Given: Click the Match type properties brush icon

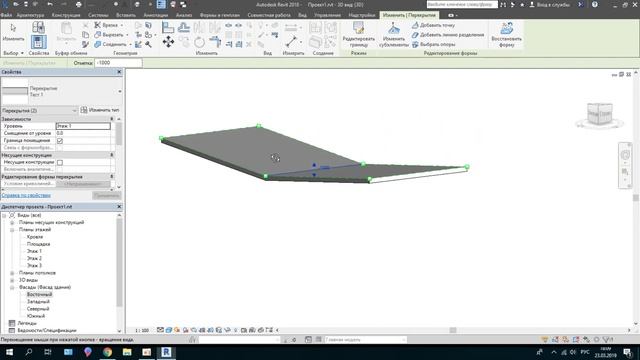Looking at the screenshot, I should tap(85, 44).
